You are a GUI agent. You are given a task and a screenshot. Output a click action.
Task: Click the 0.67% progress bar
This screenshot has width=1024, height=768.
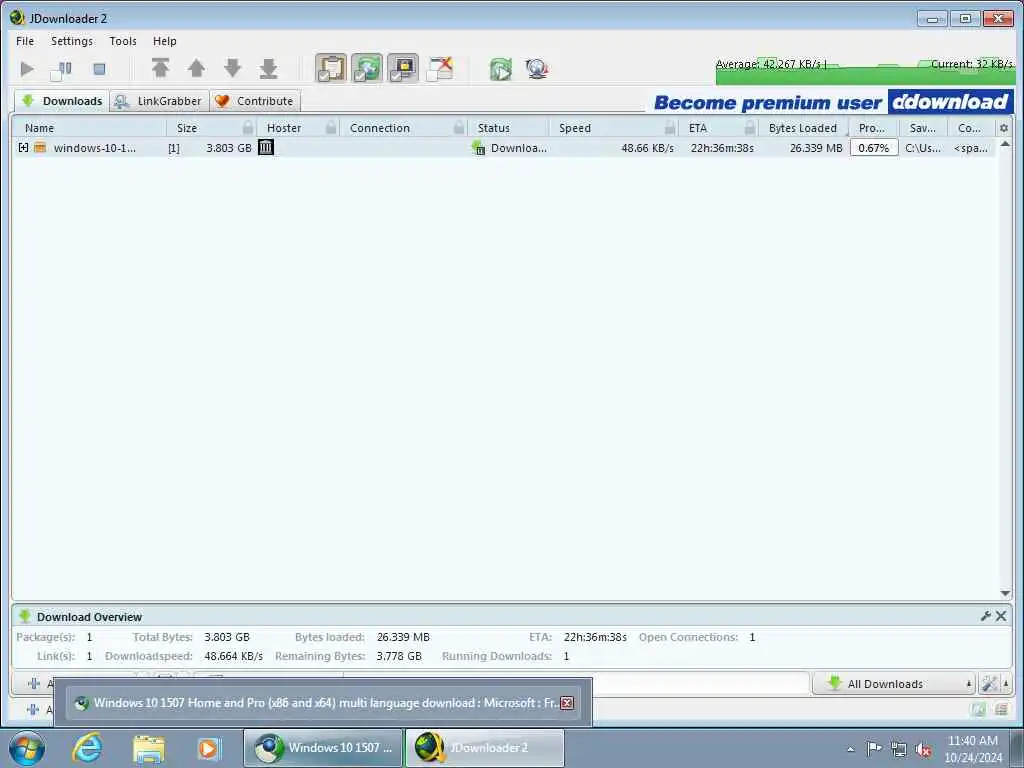coord(874,148)
